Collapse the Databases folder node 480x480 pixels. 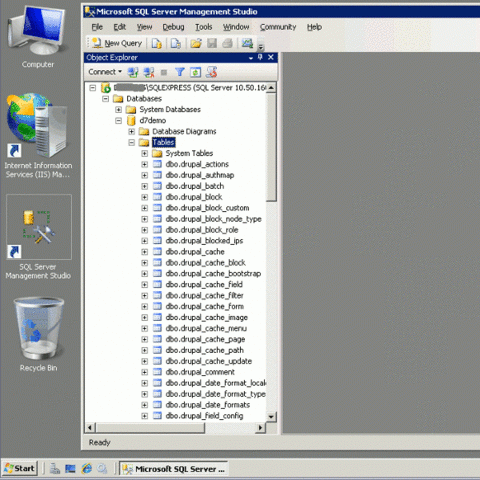point(106,99)
